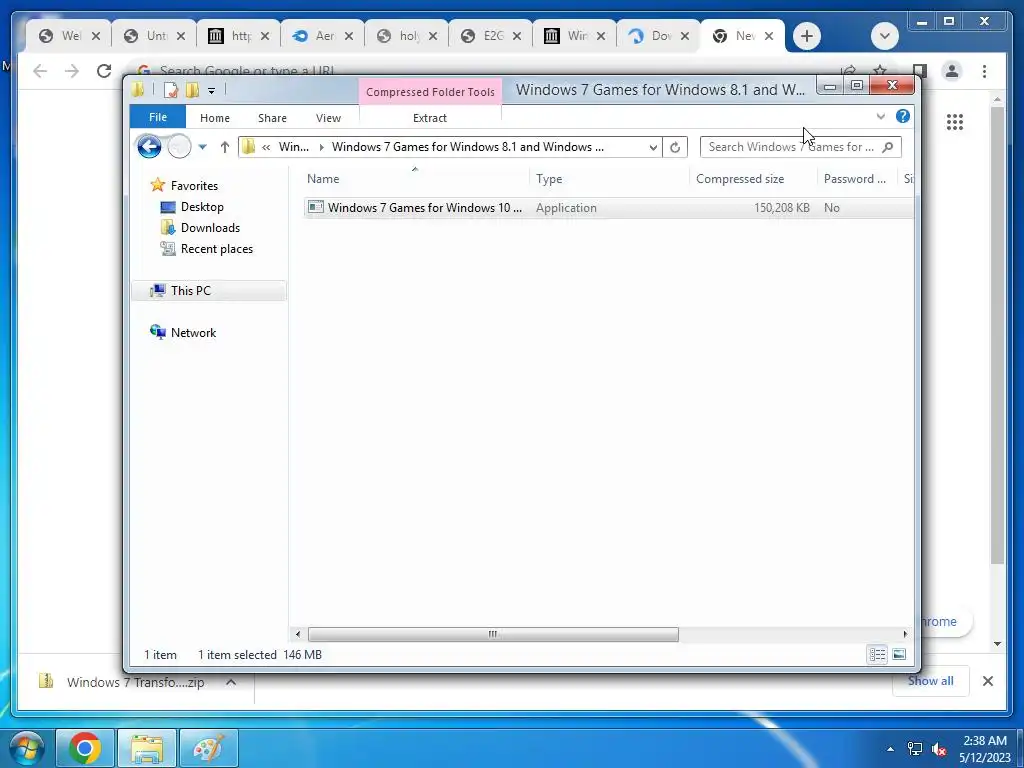Select Network in the navigation pane

click(193, 332)
